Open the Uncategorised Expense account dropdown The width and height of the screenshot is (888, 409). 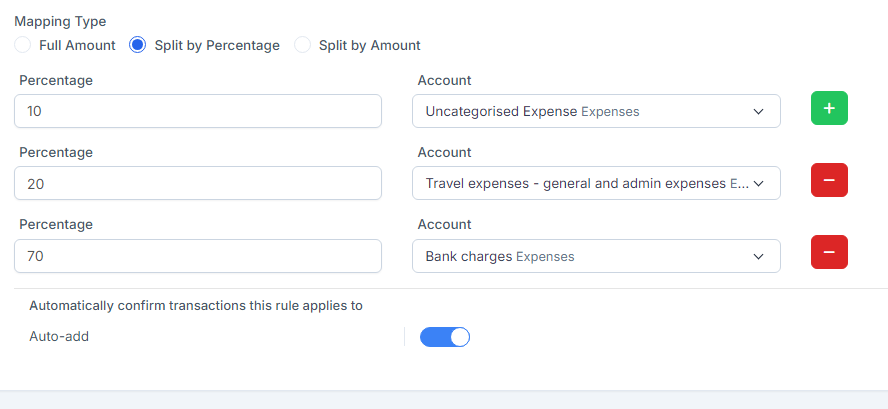[x=596, y=112]
